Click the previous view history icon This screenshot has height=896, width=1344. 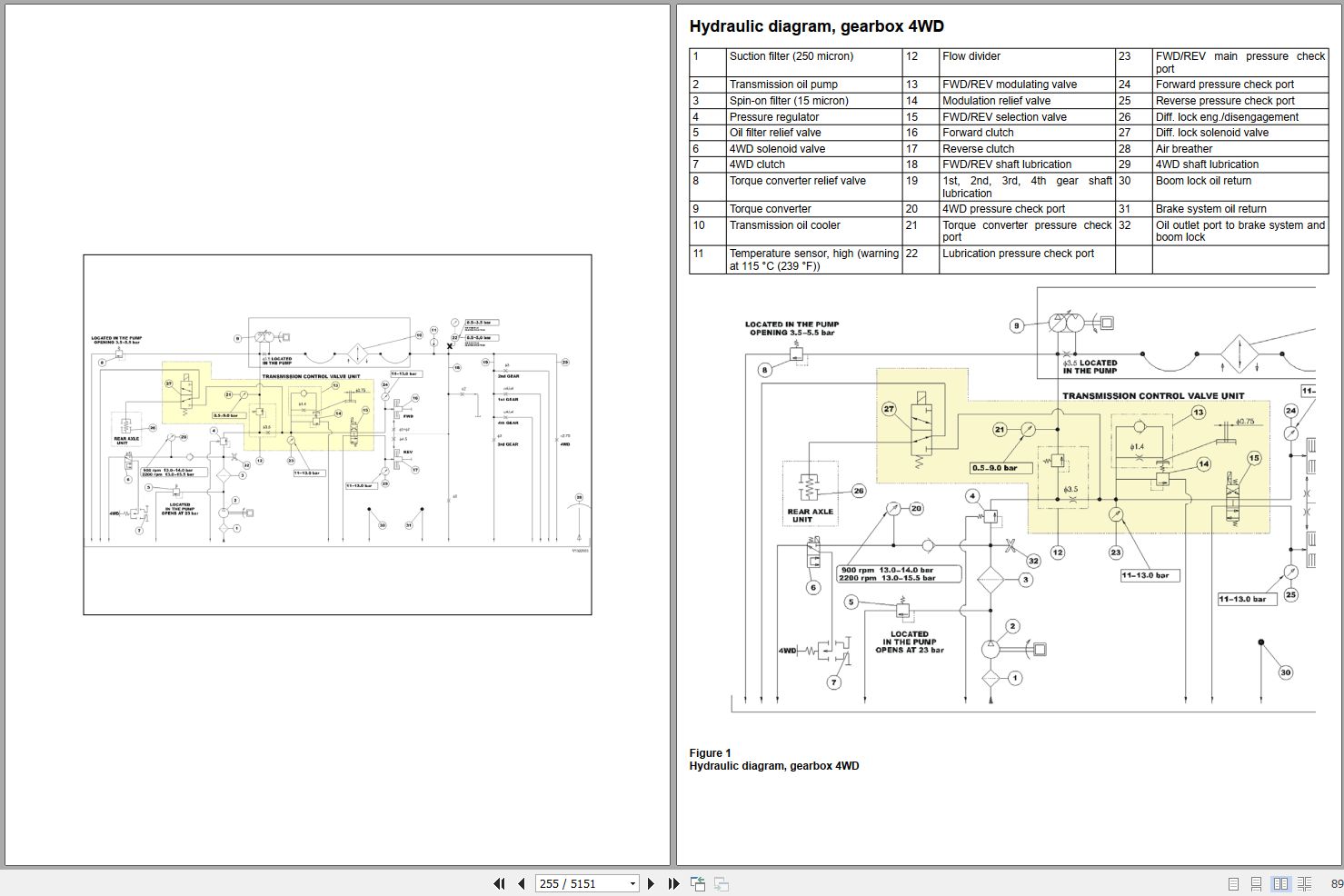pyautogui.click(x=696, y=882)
